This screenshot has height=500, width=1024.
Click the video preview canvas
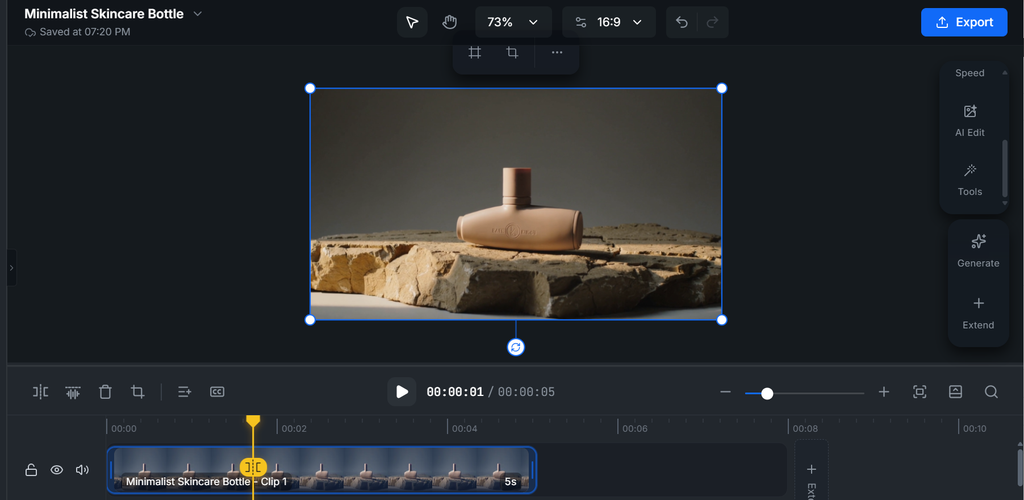click(516, 204)
